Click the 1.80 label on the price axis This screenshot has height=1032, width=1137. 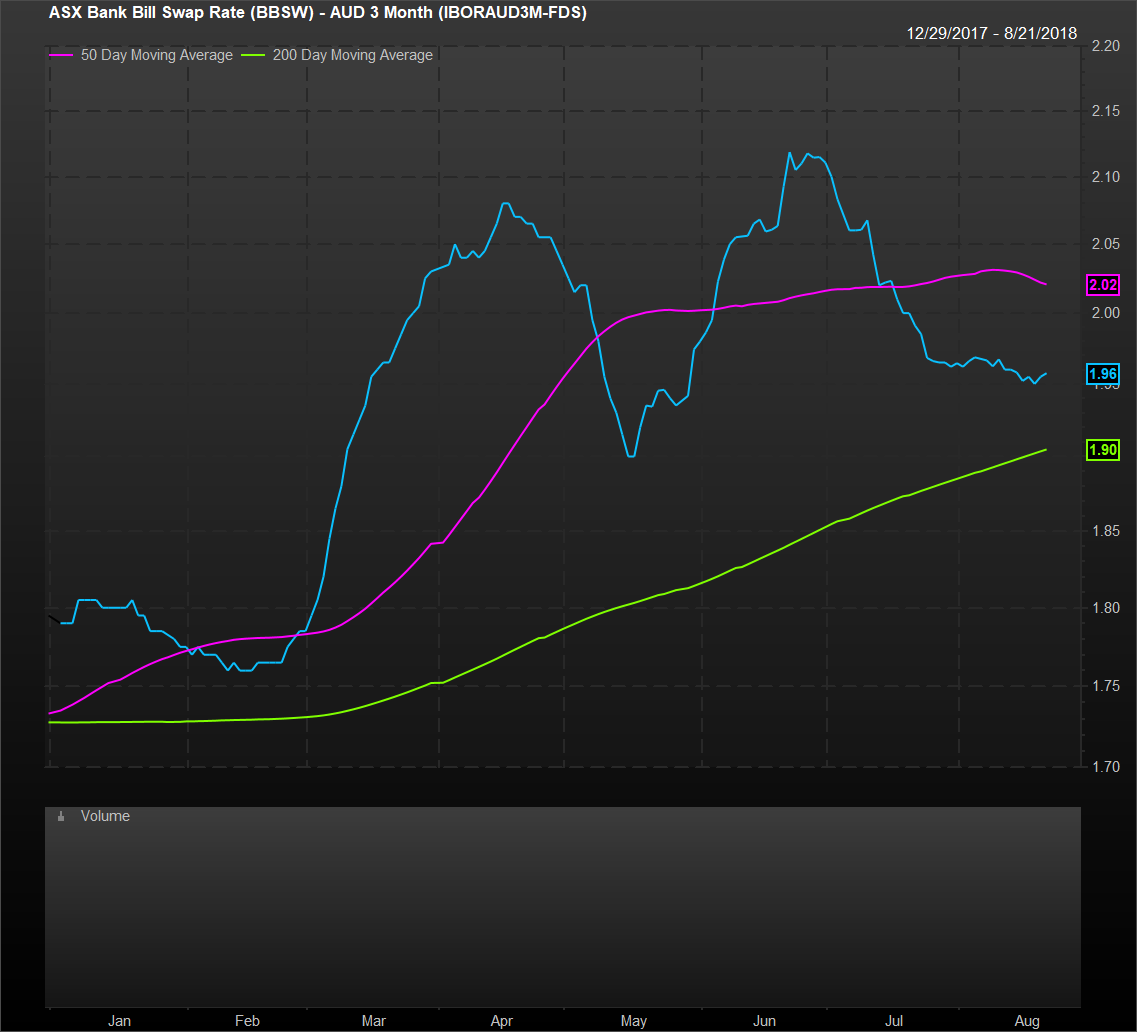(1105, 607)
